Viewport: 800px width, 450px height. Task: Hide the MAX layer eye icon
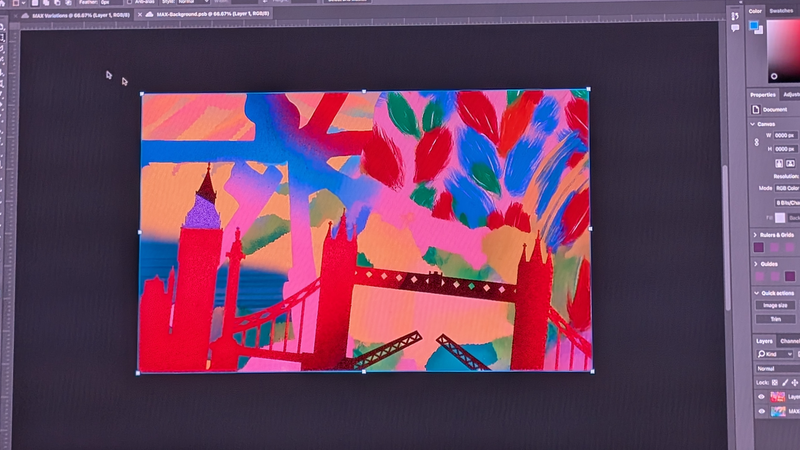(x=761, y=411)
